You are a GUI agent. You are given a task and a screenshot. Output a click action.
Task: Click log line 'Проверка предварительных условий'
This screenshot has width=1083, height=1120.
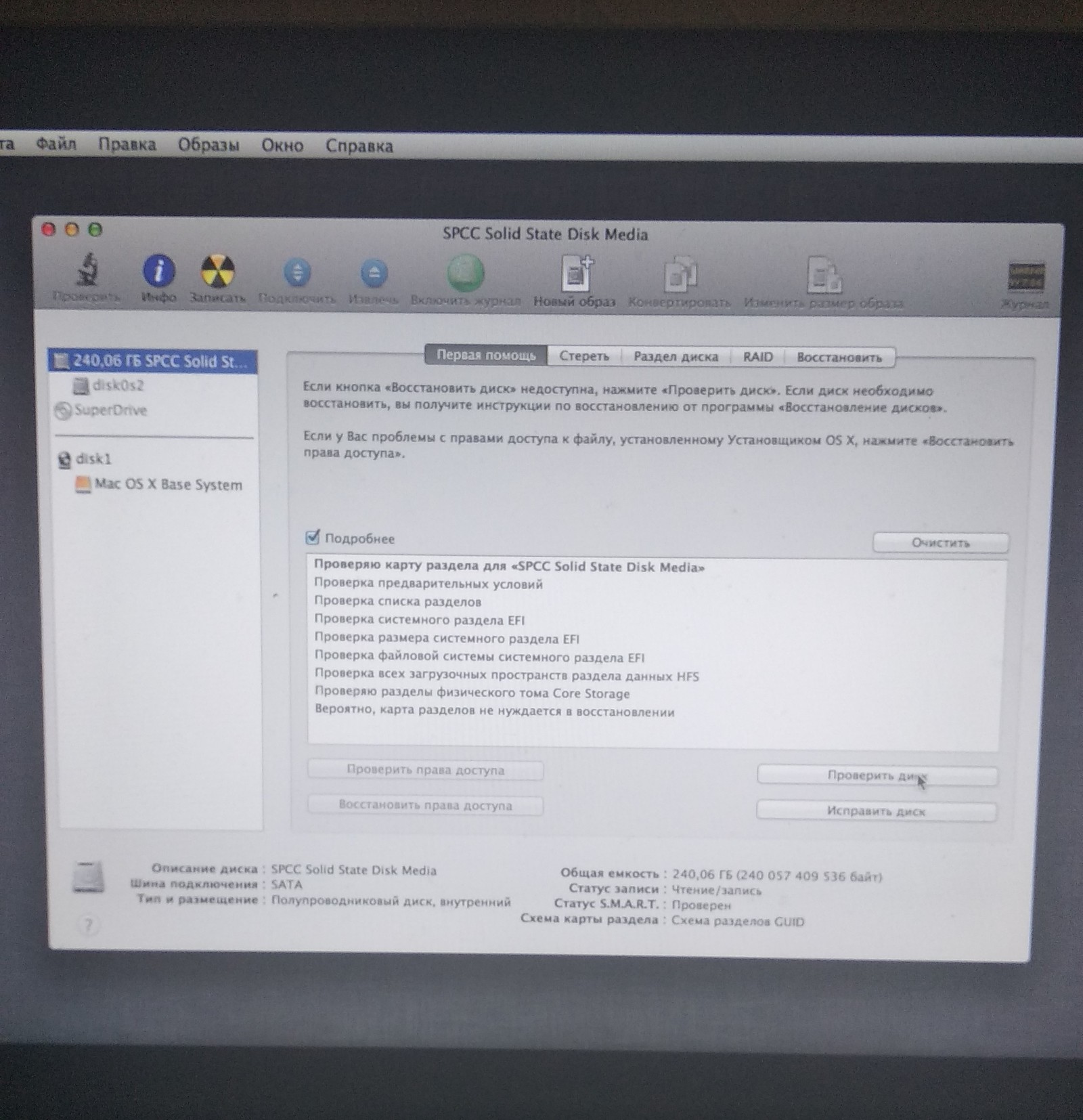point(428,584)
